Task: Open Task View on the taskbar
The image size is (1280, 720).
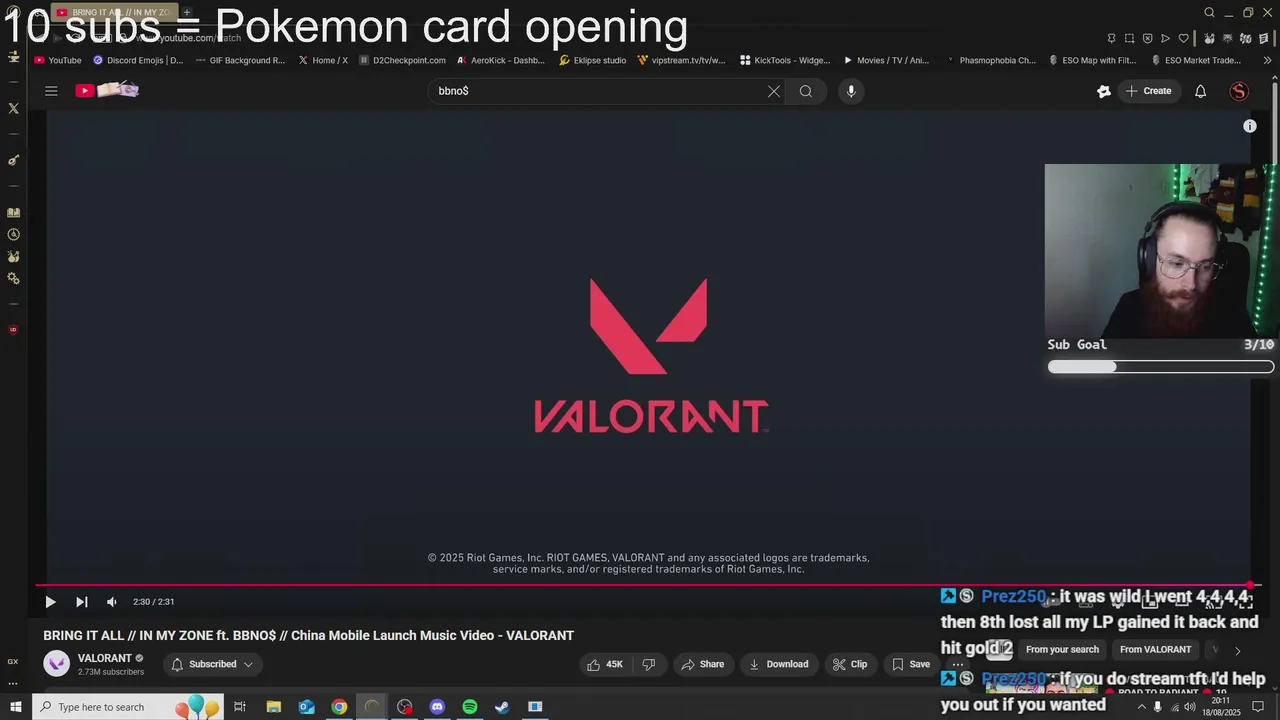Action: point(240,707)
